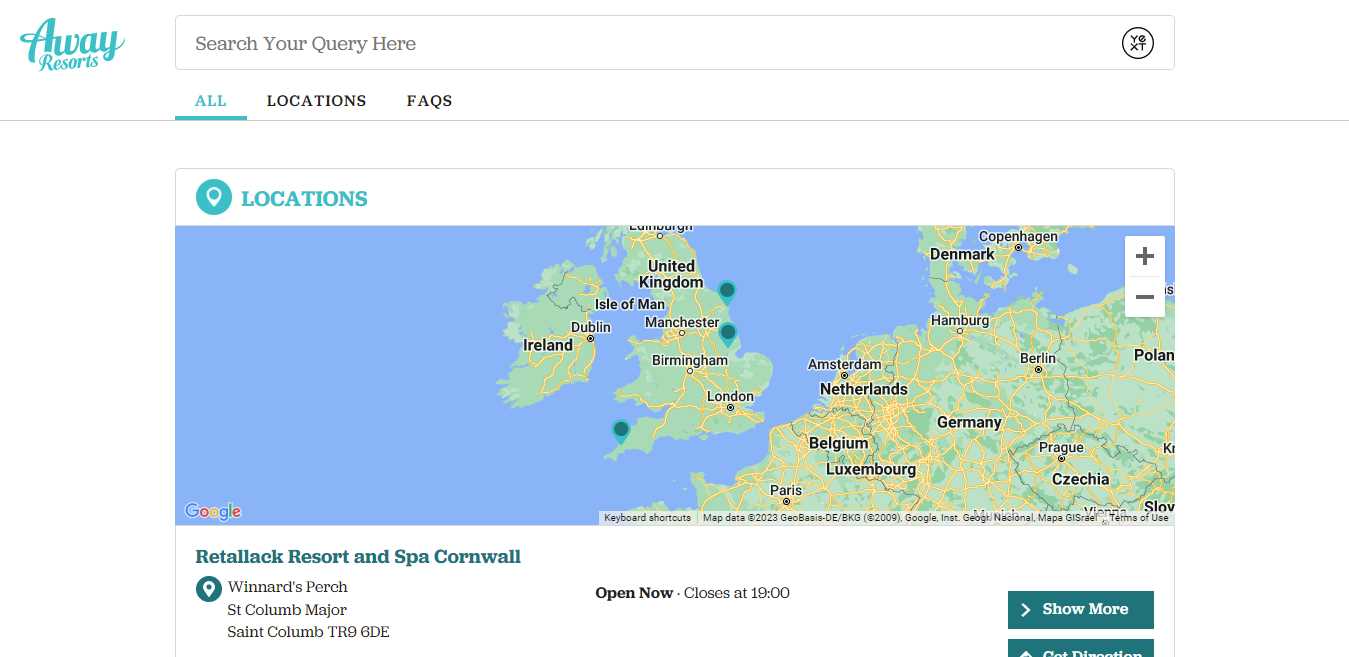Click the address pin icon beside Winnard's Perch

(x=208, y=589)
